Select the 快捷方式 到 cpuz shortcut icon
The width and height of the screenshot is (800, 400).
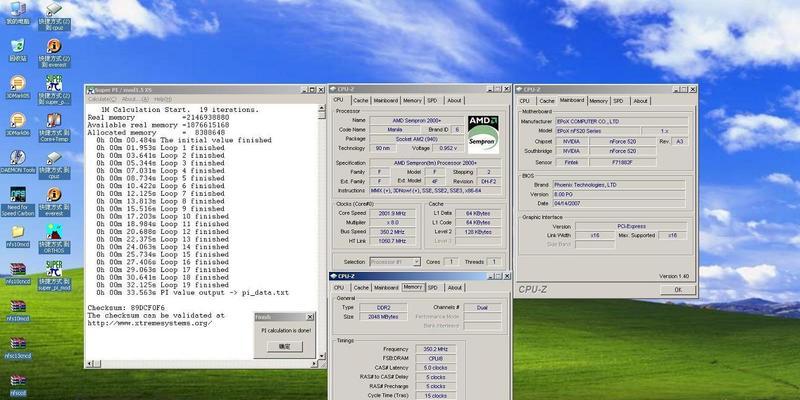(x=54, y=165)
